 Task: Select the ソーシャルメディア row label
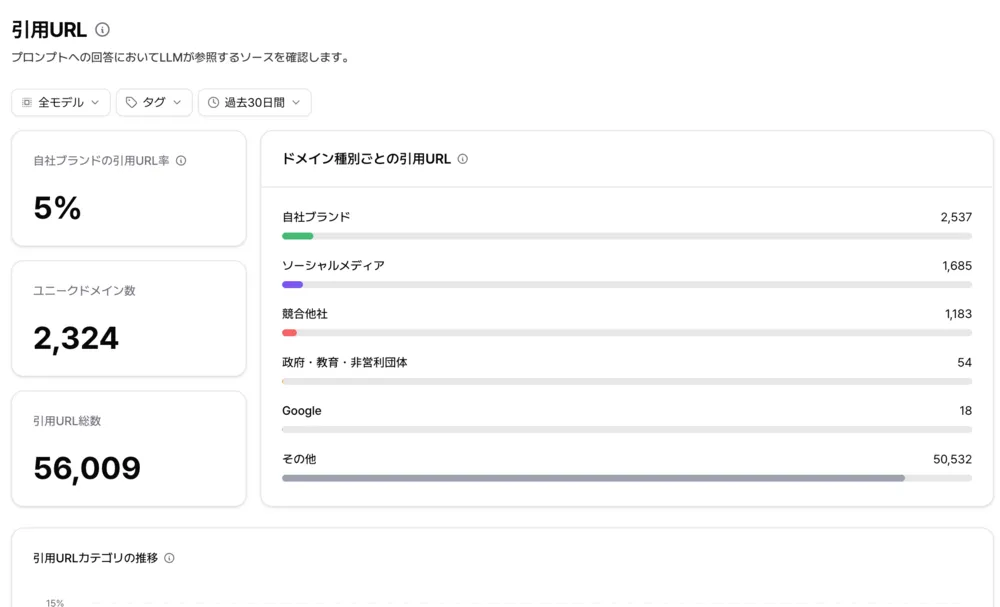click(x=333, y=265)
